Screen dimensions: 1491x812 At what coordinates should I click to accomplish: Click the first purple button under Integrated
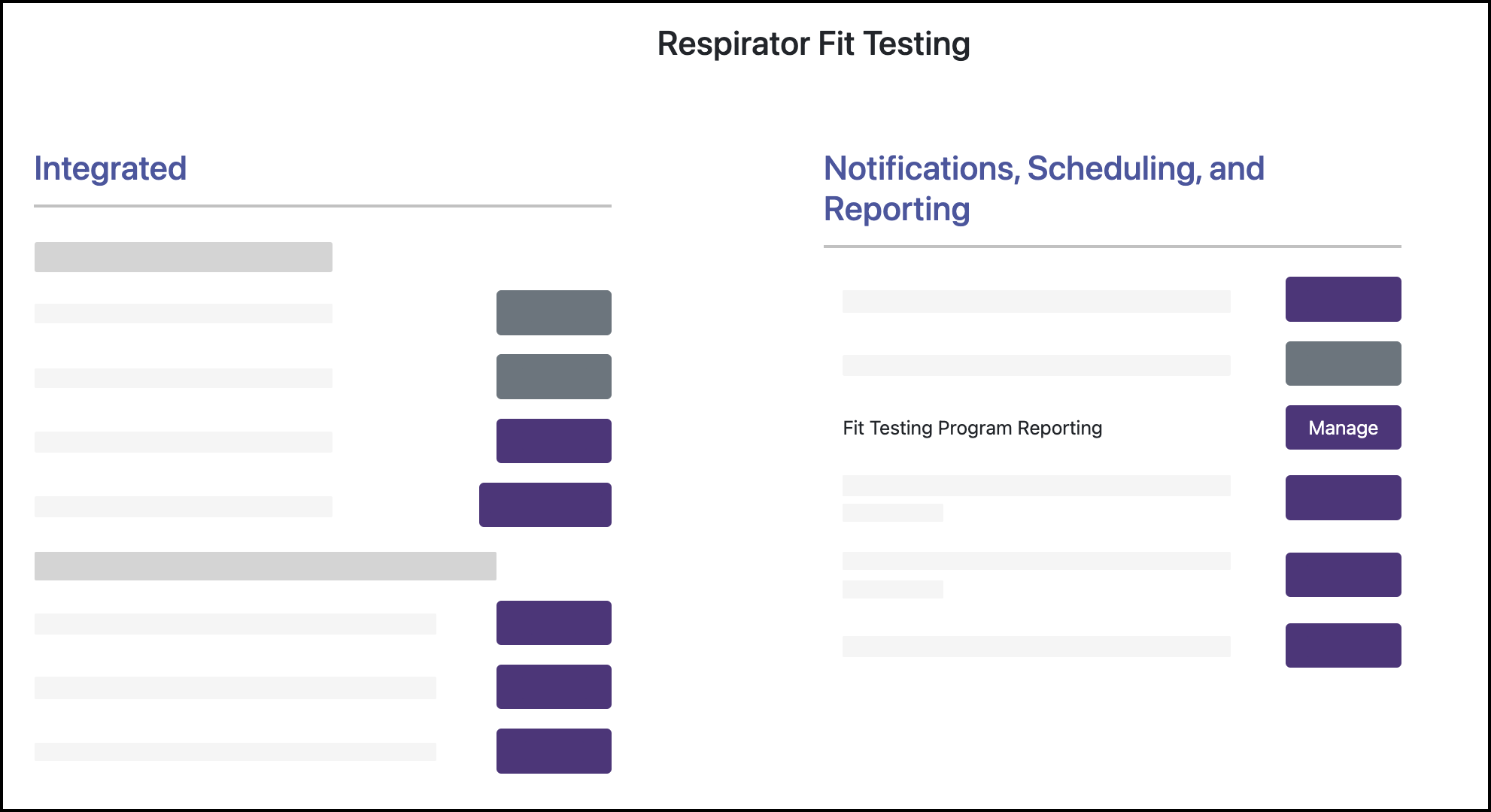(x=553, y=440)
